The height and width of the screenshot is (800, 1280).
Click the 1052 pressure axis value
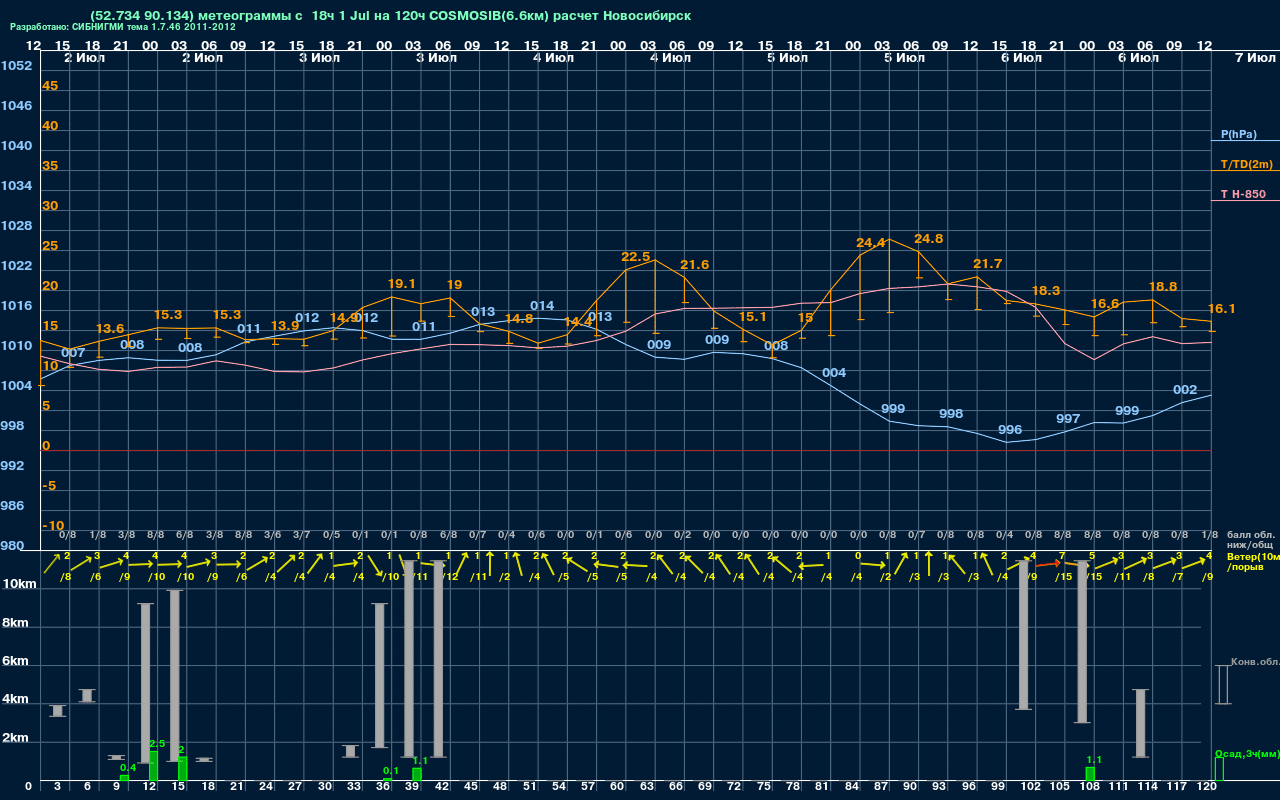[16, 66]
